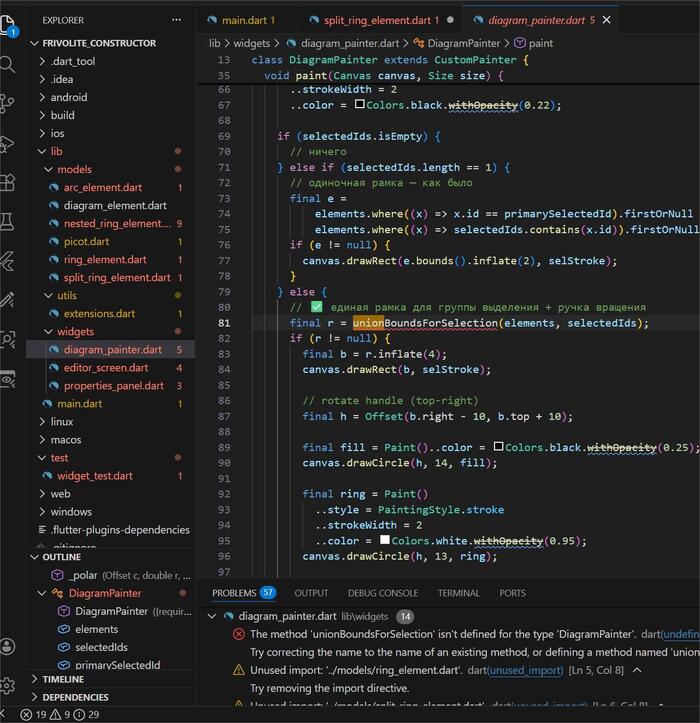Image resolution: width=700 pixels, height=723 pixels.
Task: Switch to the Terminal panel tab
Action: point(458,593)
